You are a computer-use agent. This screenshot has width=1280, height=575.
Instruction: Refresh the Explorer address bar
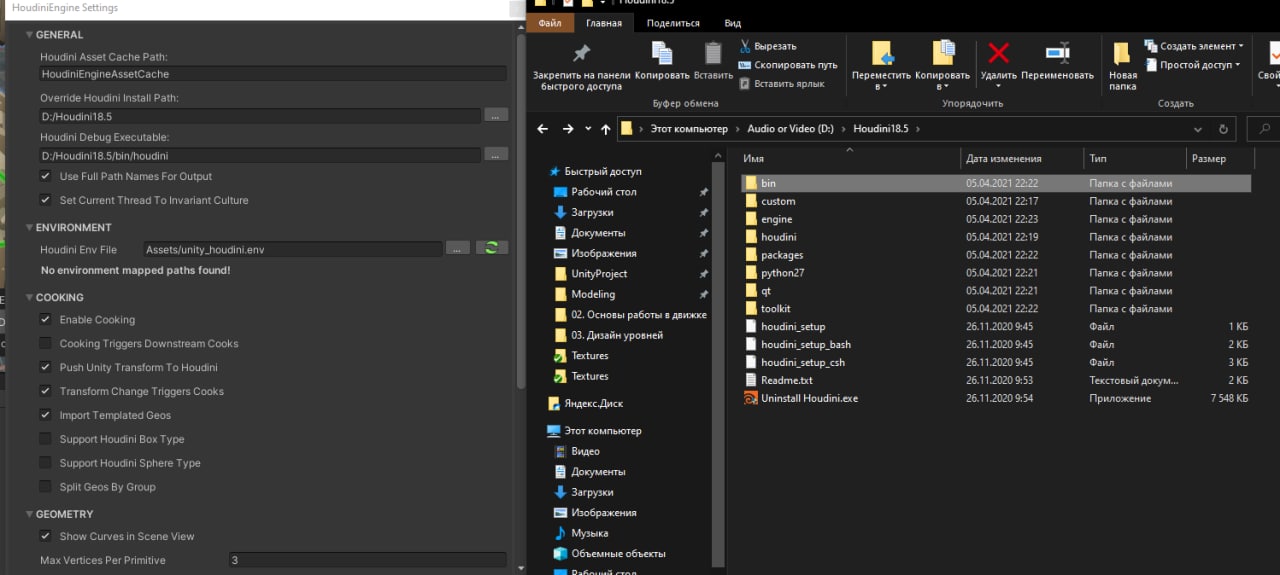1223,129
